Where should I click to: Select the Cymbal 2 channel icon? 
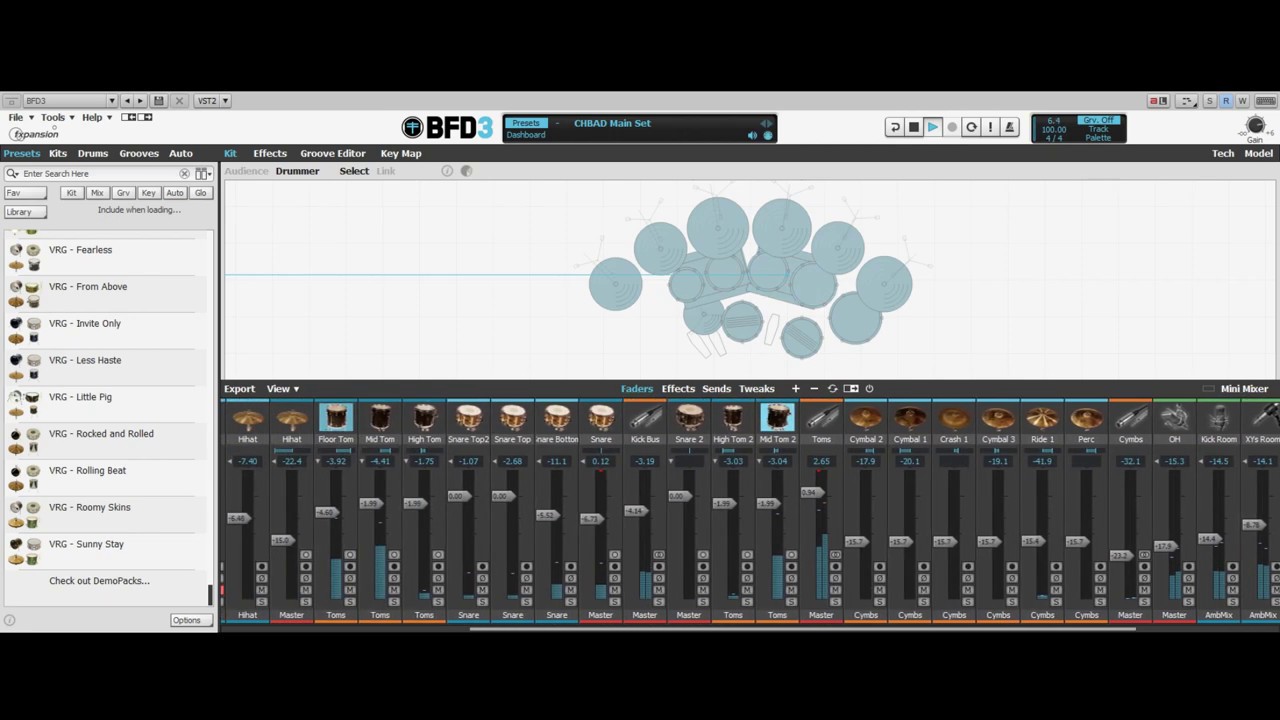[866, 417]
